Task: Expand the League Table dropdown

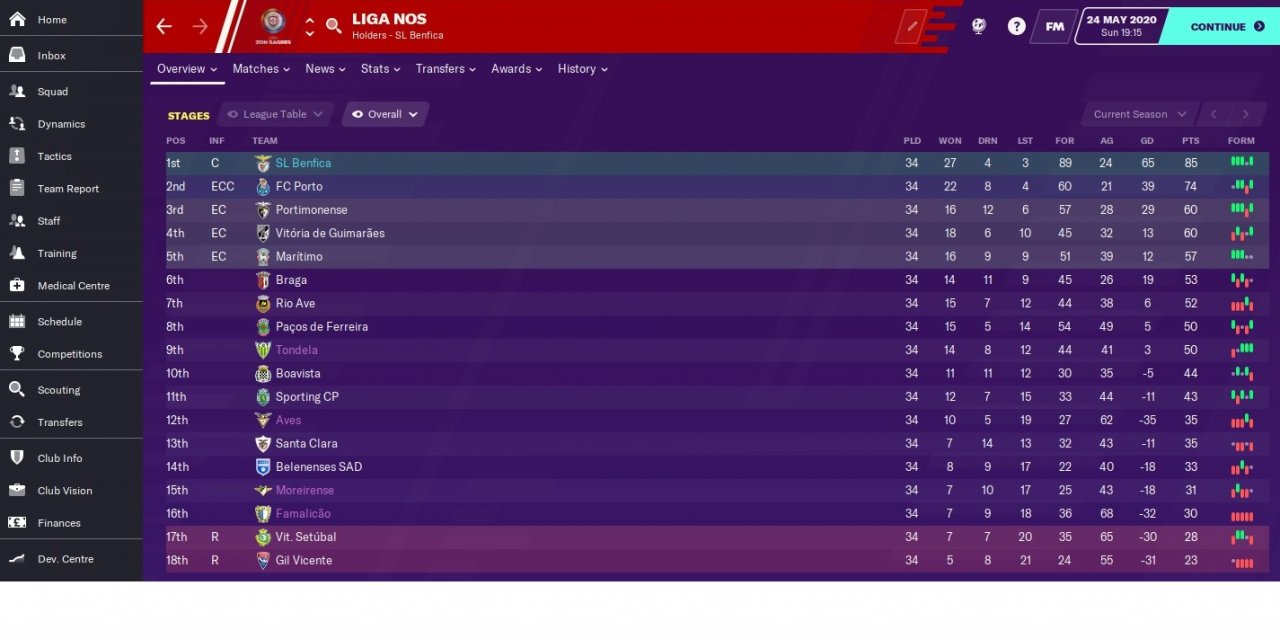Action: point(275,114)
